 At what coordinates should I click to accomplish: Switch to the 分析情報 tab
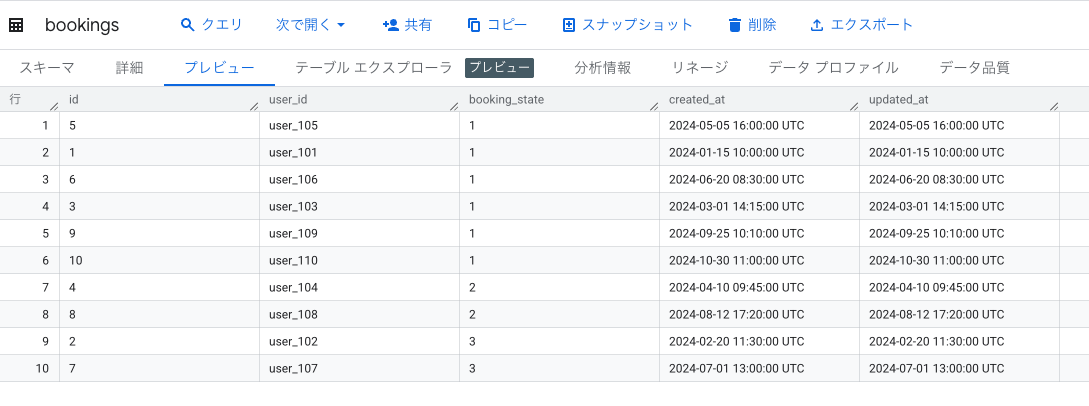click(x=602, y=67)
